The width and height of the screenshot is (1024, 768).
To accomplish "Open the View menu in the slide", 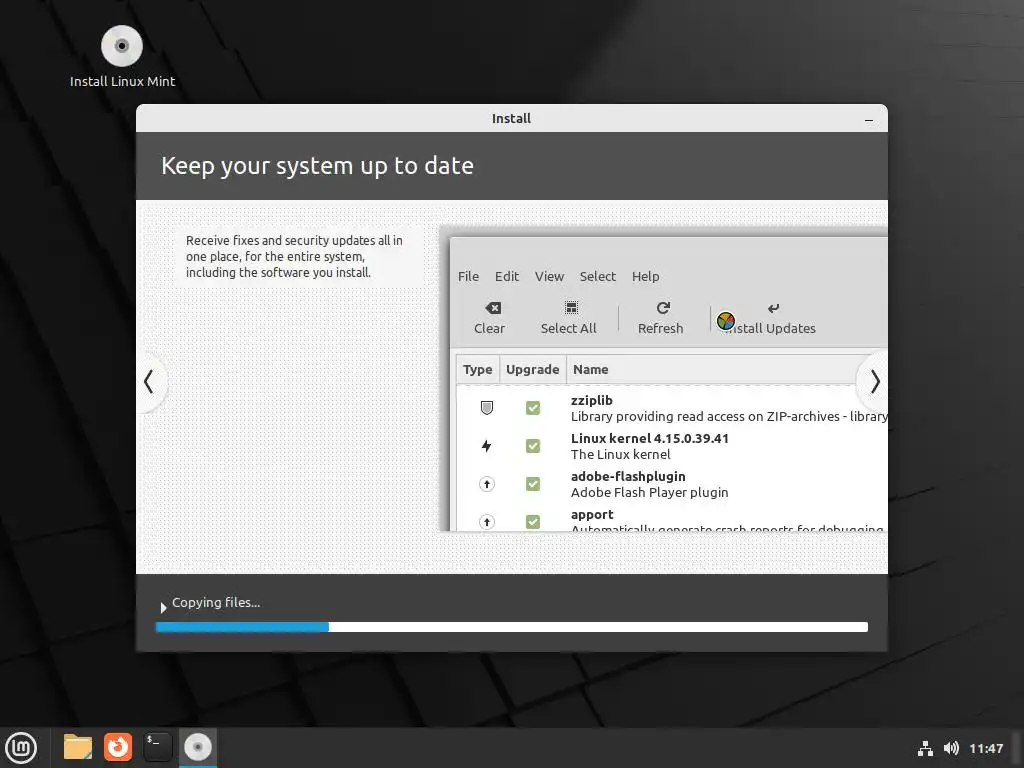I will point(549,276).
